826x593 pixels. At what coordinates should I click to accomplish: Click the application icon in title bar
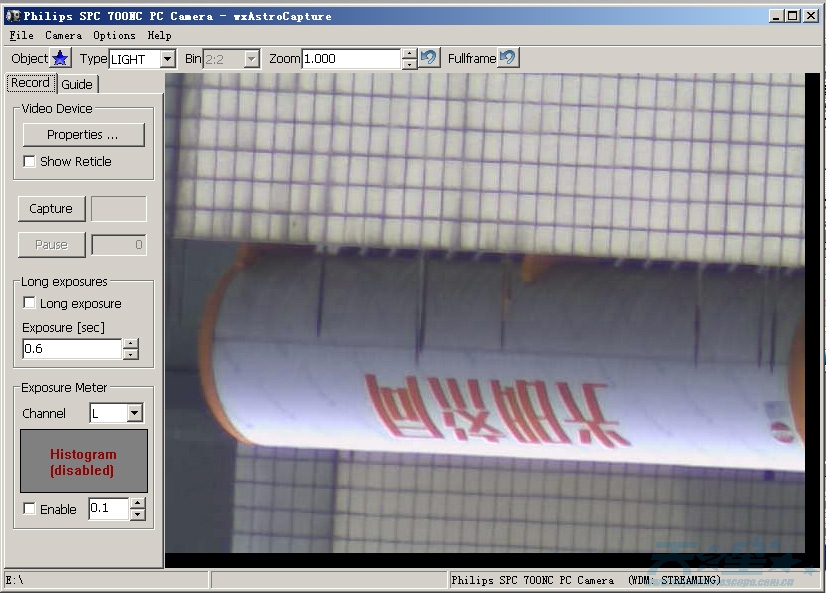(13, 16)
